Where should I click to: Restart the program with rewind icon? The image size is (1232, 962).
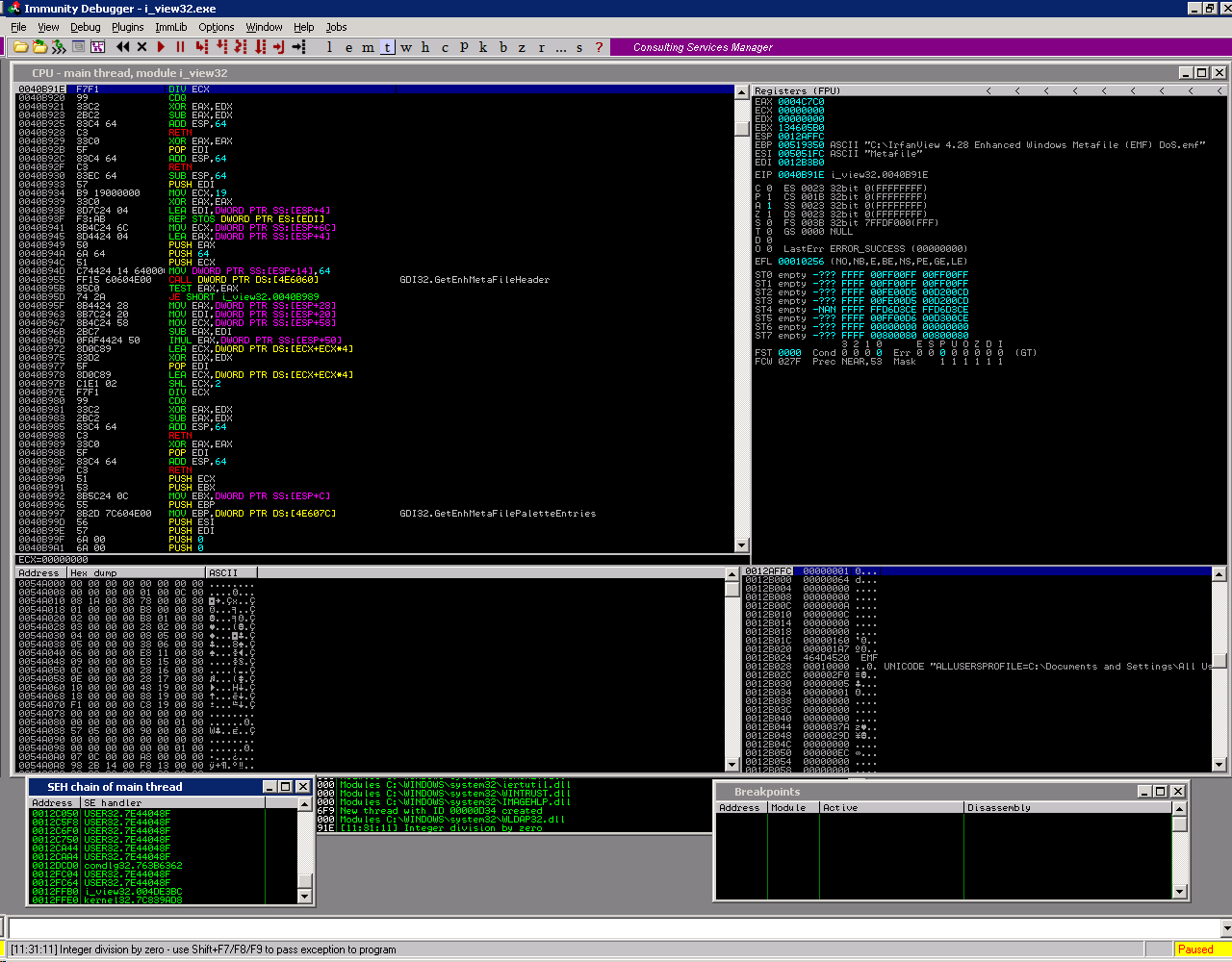[122, 47]
